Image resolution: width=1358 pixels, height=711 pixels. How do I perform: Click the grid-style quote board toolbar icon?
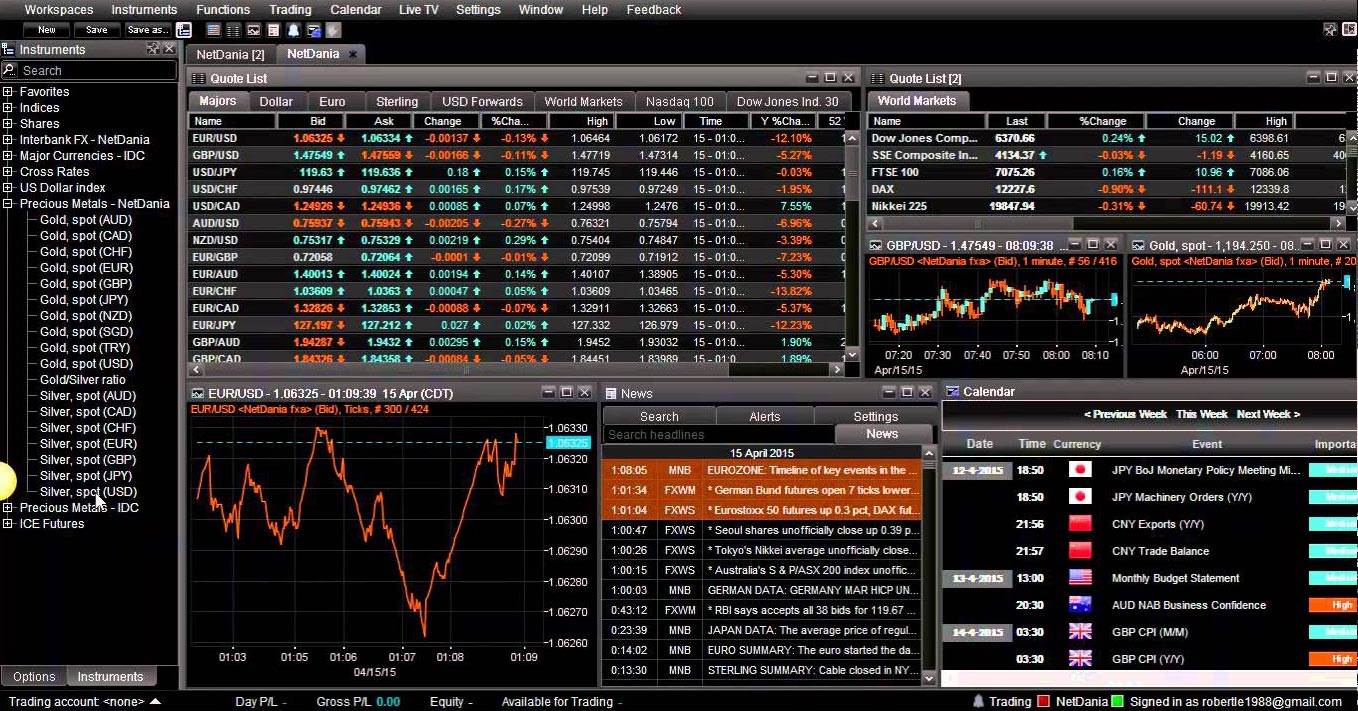point(234,30)
